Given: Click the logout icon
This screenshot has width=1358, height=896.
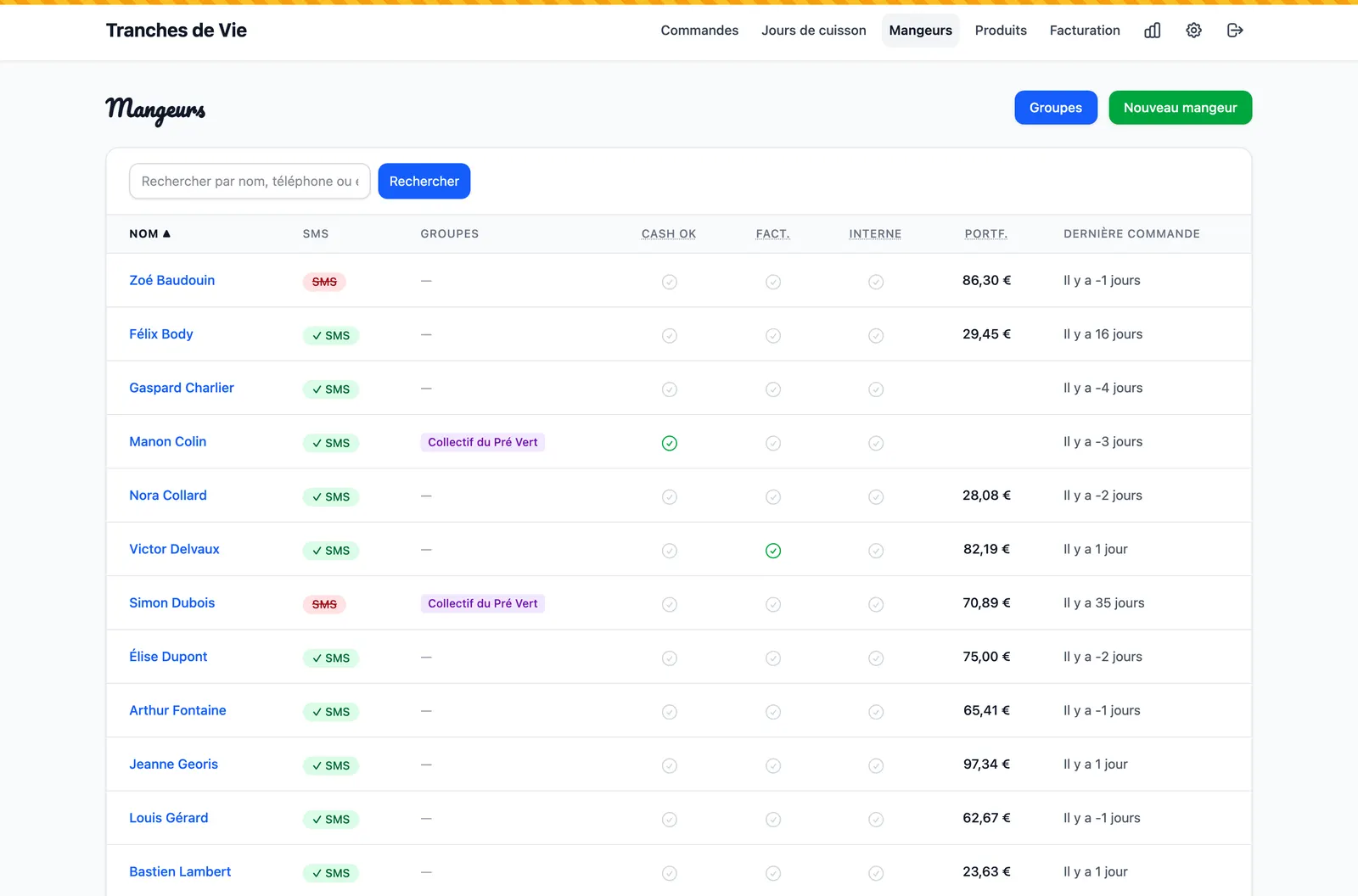Looking at the screenshot, I should click(1235, 31).
